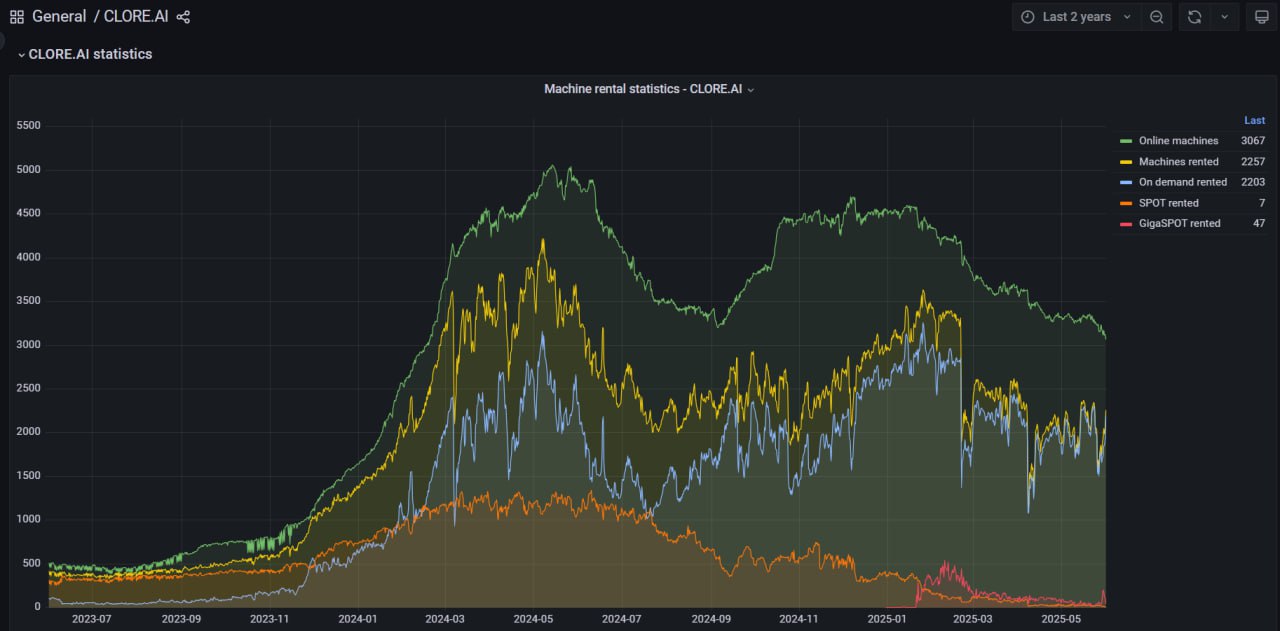Click the Machines rented value "2257"

pyautogui.click(x=1253, y=162)
